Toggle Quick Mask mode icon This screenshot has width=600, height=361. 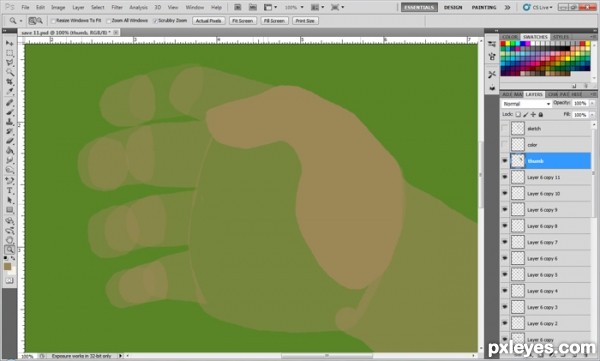[10, 281]
